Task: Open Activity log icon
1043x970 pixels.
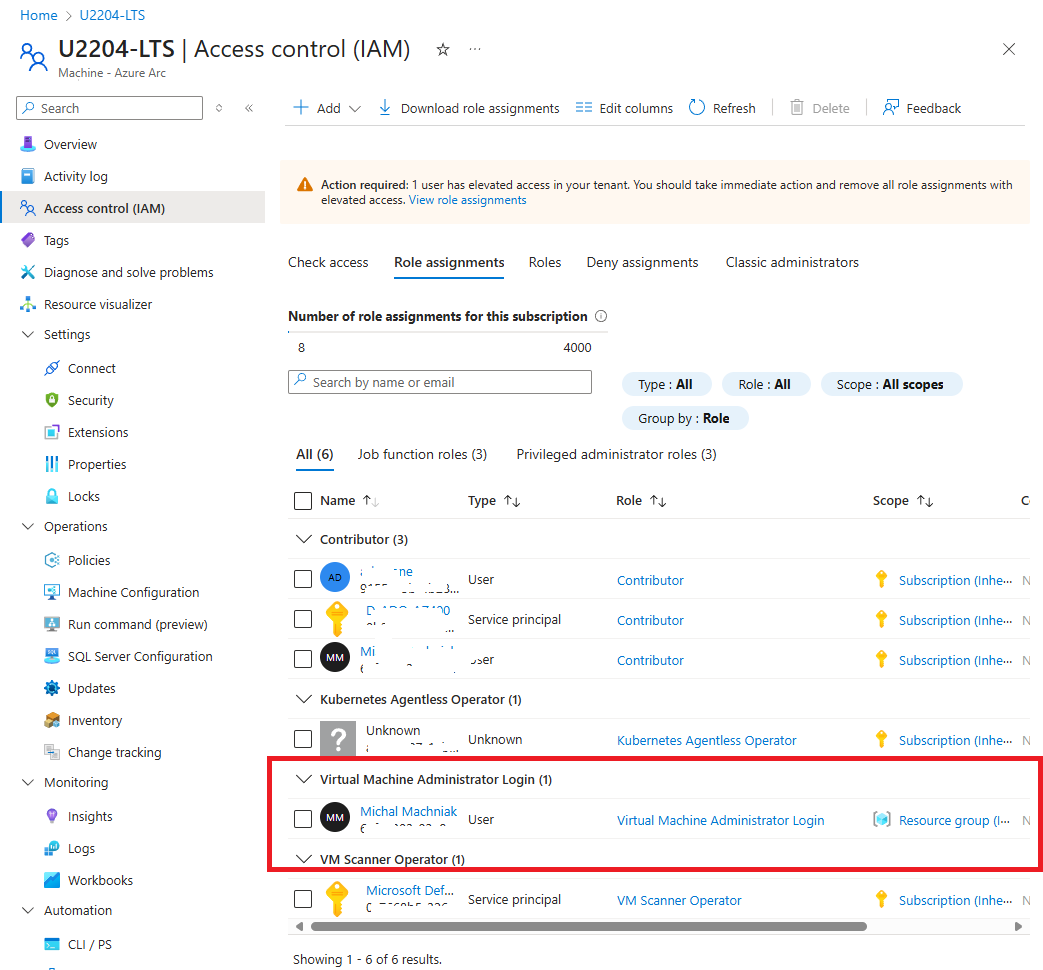Action: pyautogui.click(x=28, y=176)
